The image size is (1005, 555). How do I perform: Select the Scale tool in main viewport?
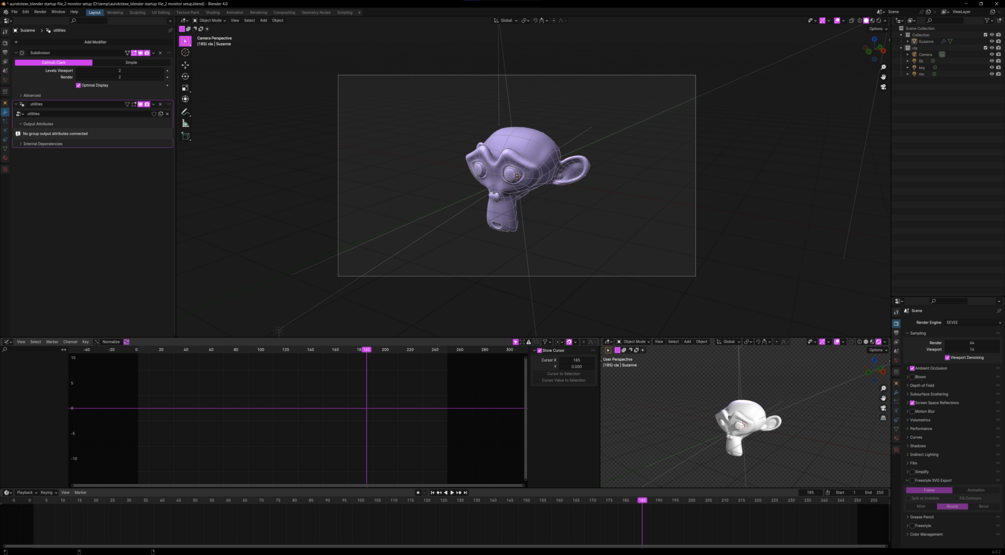click(x=185, y=88)
